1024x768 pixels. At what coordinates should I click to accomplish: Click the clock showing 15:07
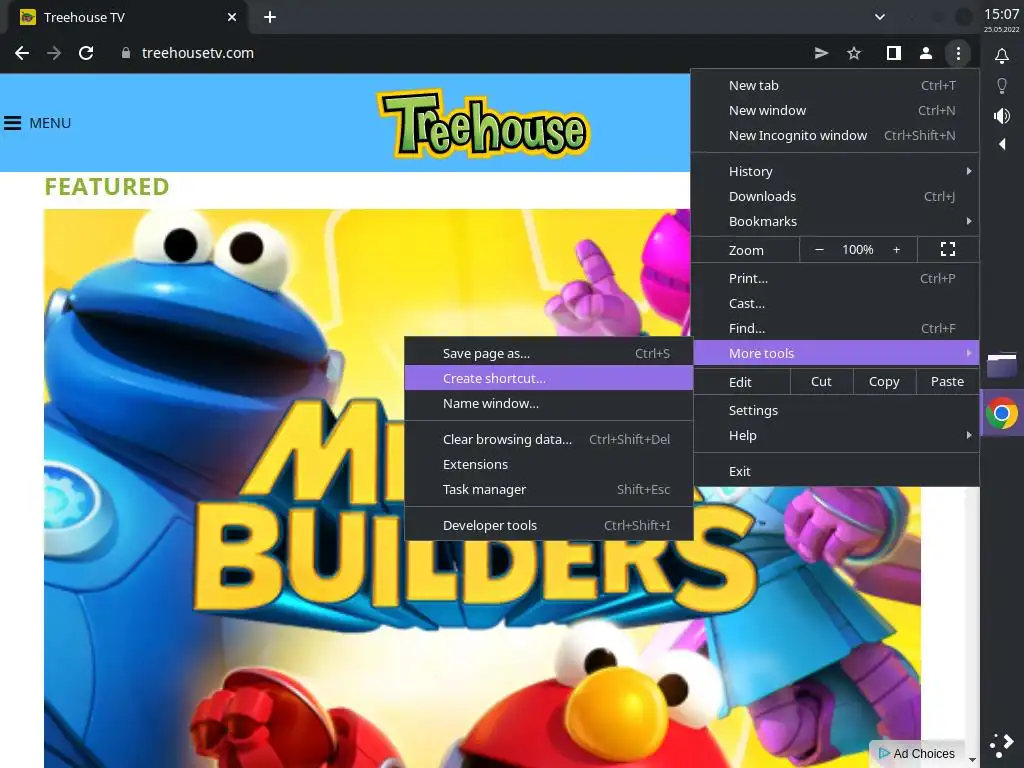coord(1001,14)
